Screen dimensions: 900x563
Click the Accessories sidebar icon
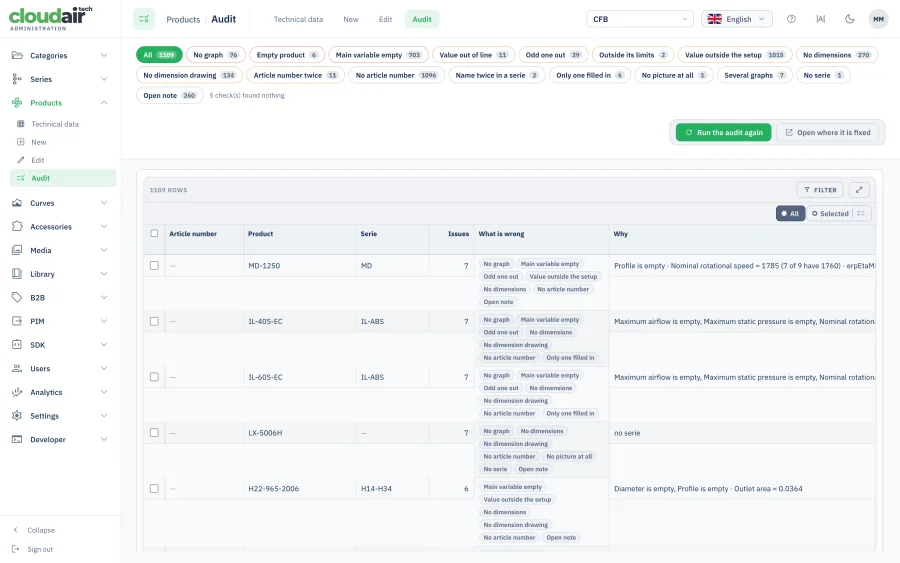[x=17, y=226]
